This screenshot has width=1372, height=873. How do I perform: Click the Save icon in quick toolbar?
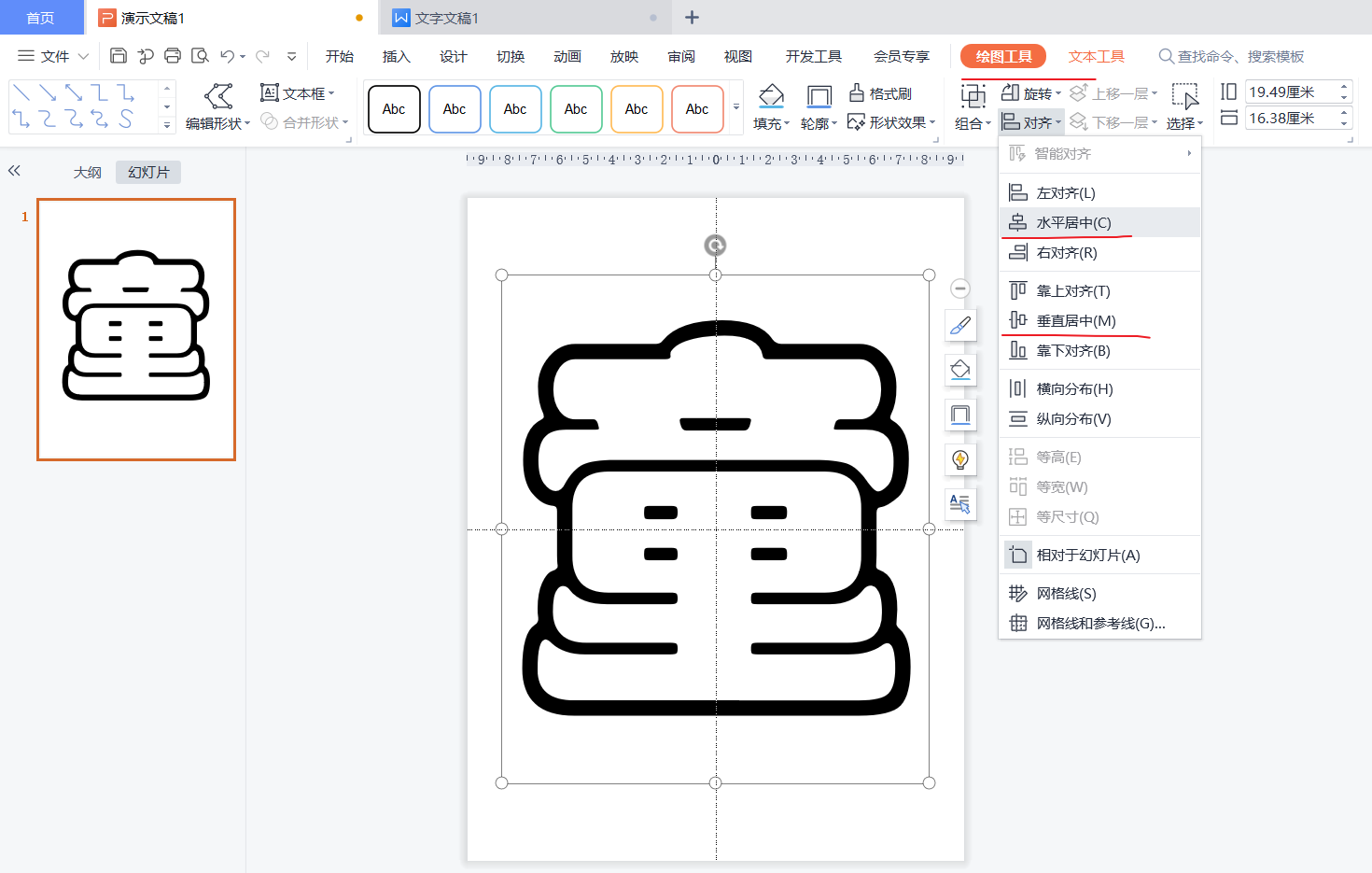(119, 56)
